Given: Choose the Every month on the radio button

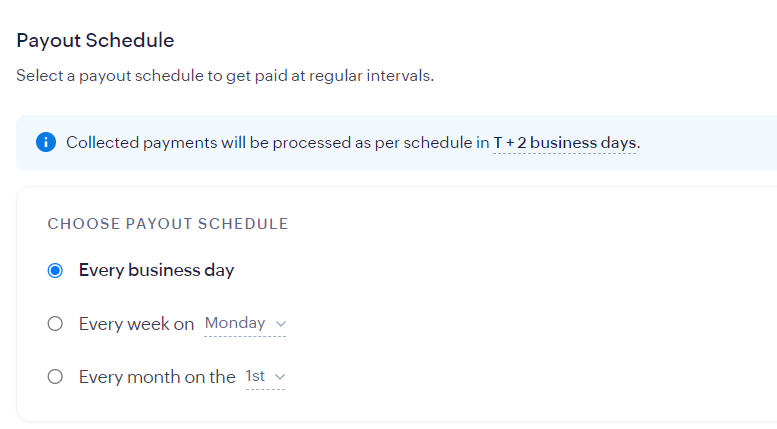Looking at the screenshot, I should [x=56, y=377].
